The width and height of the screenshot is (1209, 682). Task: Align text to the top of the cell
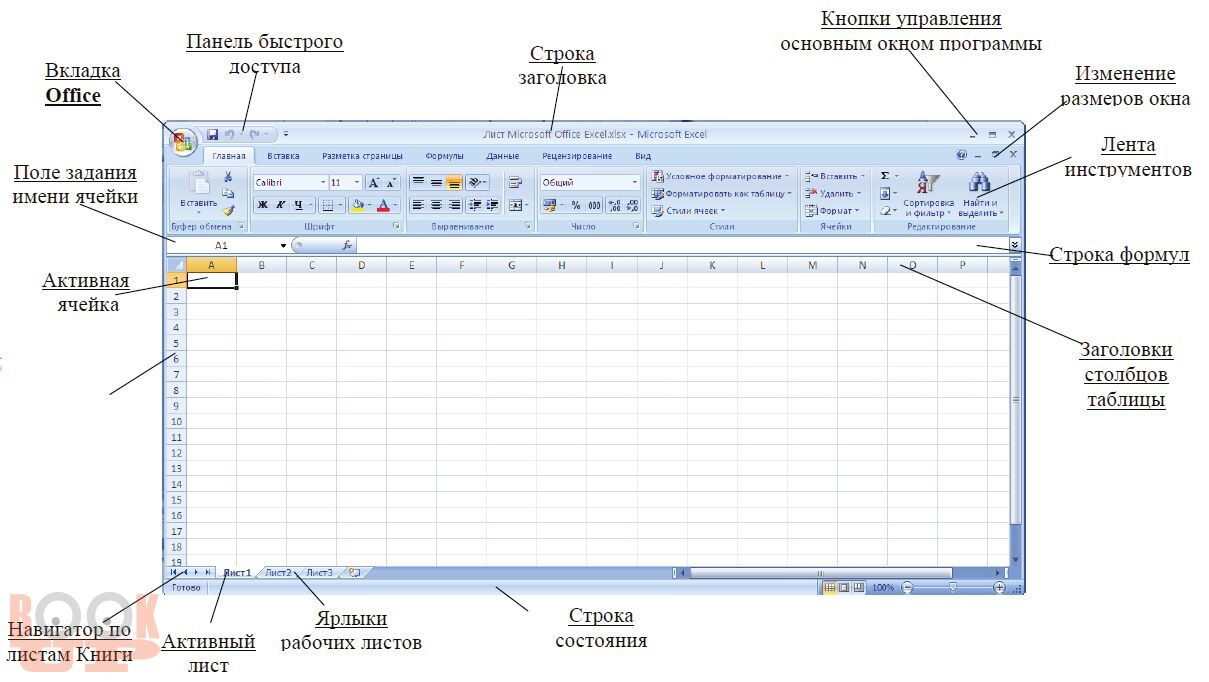click(x=418, y=182)
